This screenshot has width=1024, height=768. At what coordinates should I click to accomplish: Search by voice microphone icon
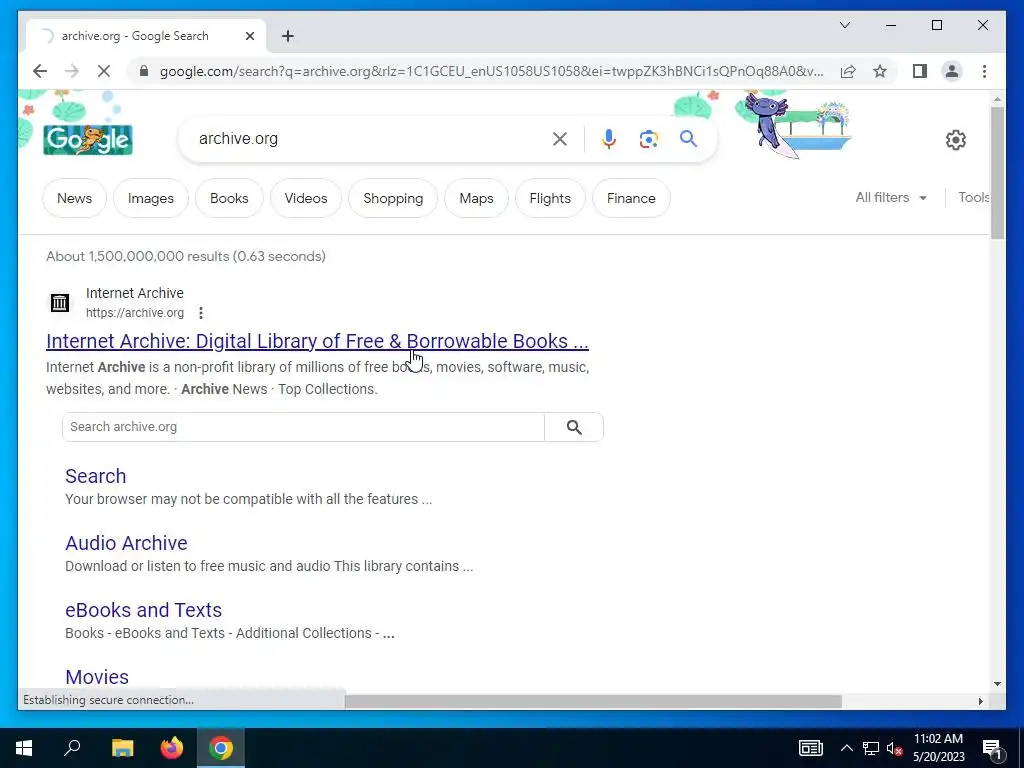pyautogui.click(x=609, y=139)
